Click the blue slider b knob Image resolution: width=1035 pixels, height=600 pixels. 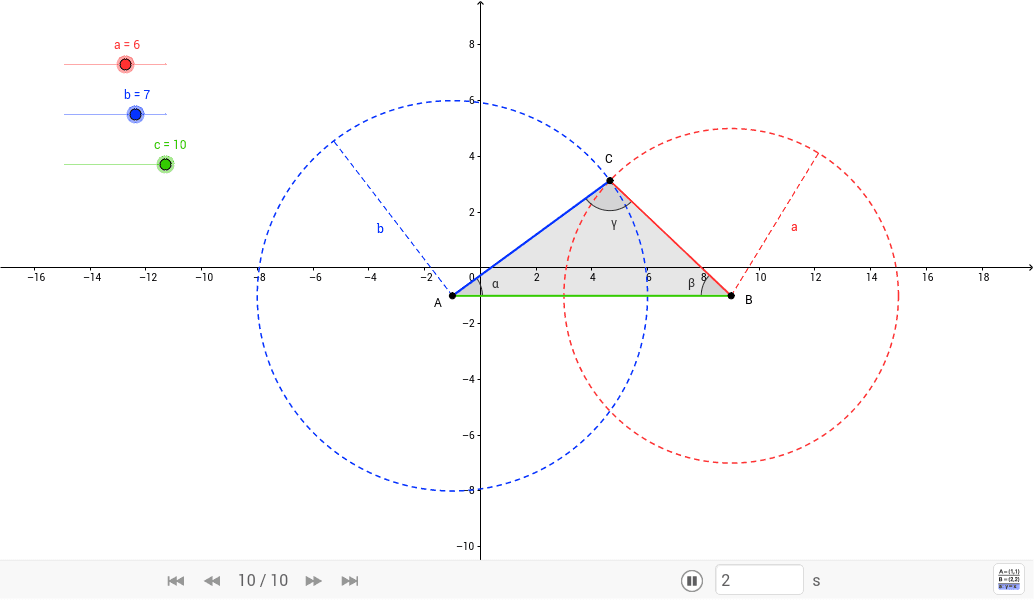point(135,115)
